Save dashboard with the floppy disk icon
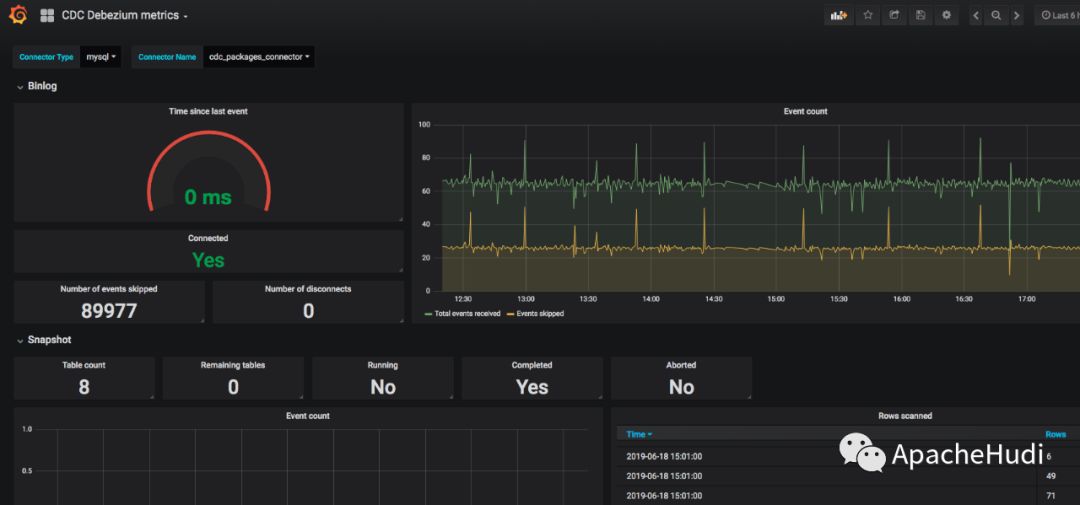This screenshot has width=1080, height=505. coord(920,15)
